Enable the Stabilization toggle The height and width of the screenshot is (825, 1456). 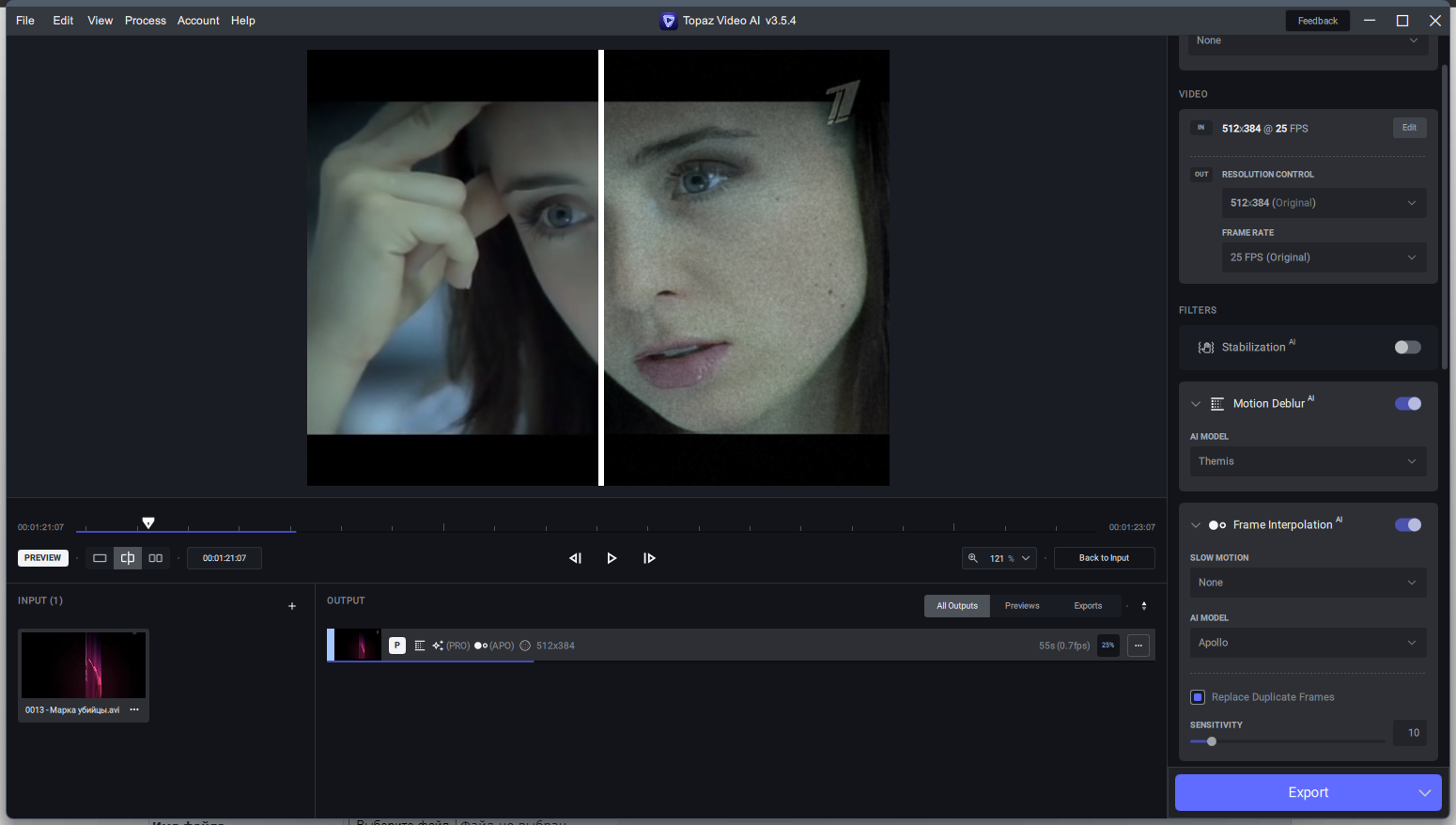[x=1407, y=347]
